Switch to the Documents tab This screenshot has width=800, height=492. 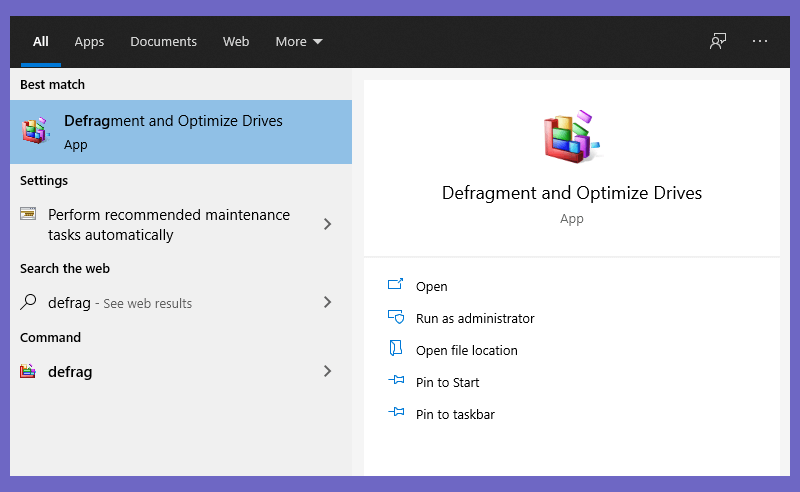point(163,41)
